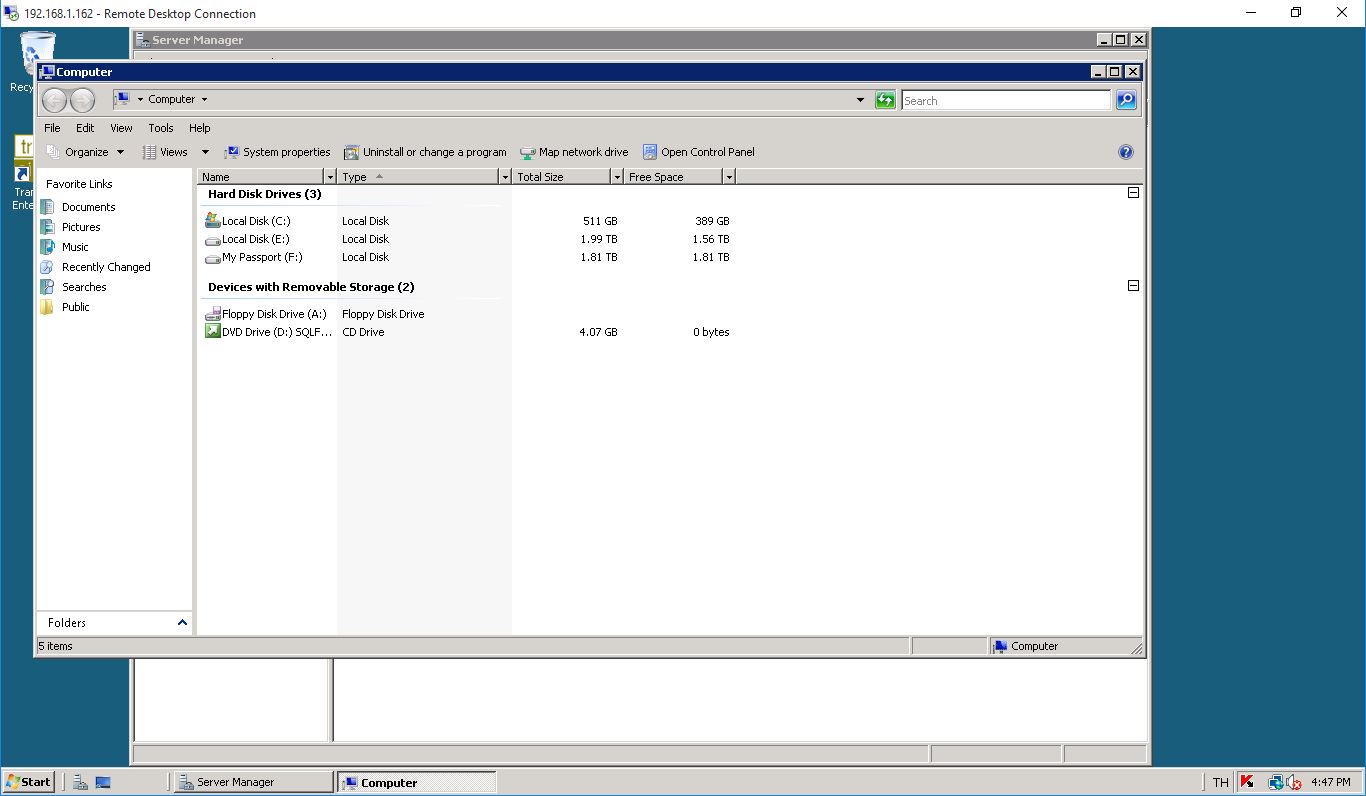
Task: Click the Computer taskbar button
Action: 416,782
